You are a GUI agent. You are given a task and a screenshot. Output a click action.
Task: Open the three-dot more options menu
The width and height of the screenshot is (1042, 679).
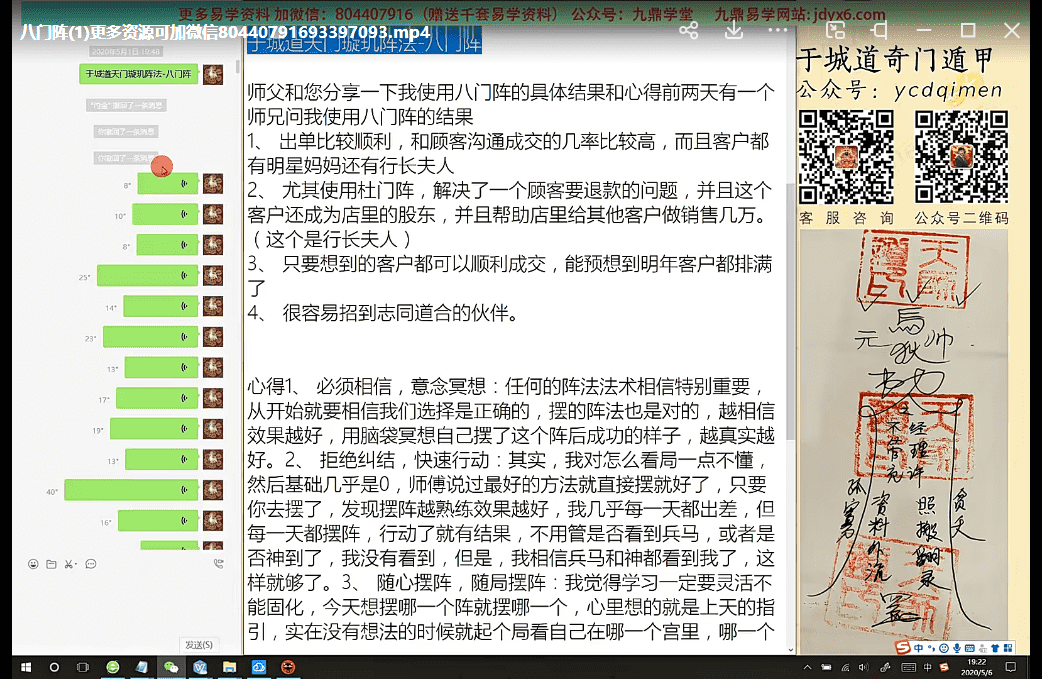[x=779, y=30]
